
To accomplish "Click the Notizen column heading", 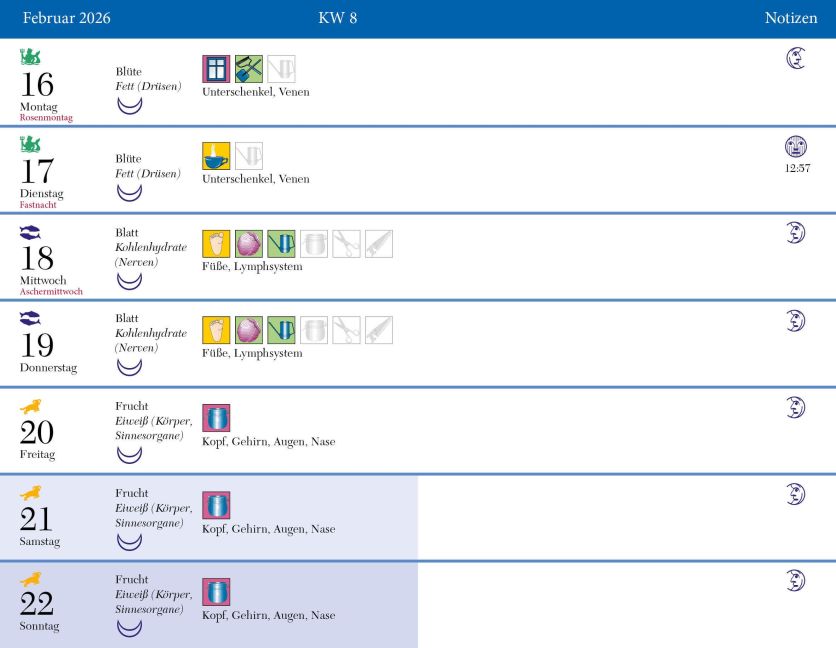I will 791,18.
